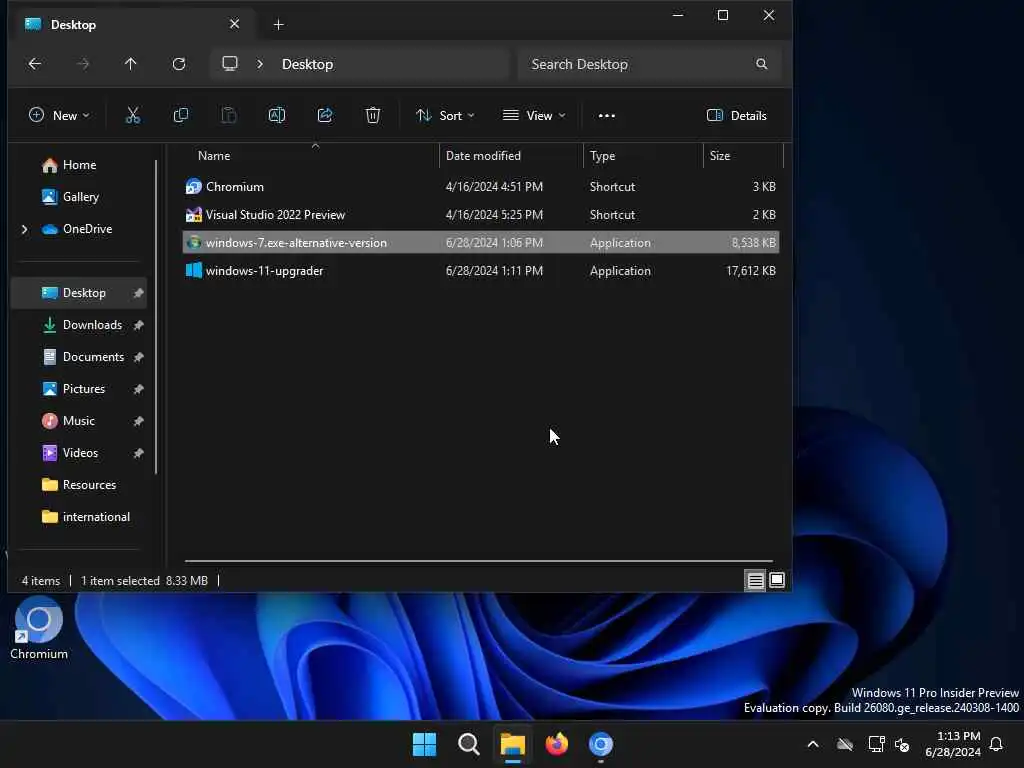This screenshot has height=768, width=1024.
Task: Sort by Name column header
Action: (214, 156)
